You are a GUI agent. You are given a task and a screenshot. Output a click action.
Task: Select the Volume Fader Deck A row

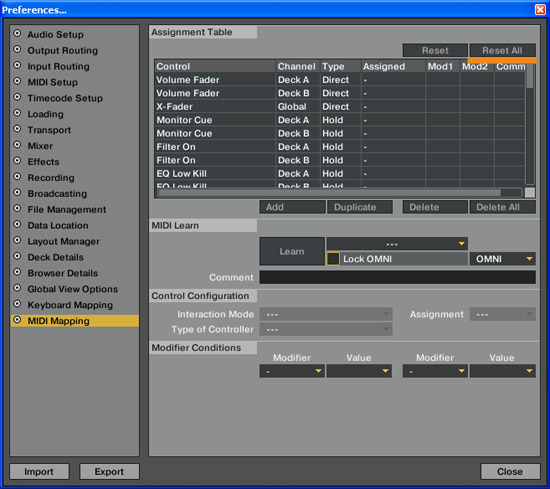[x=340, y=80]
